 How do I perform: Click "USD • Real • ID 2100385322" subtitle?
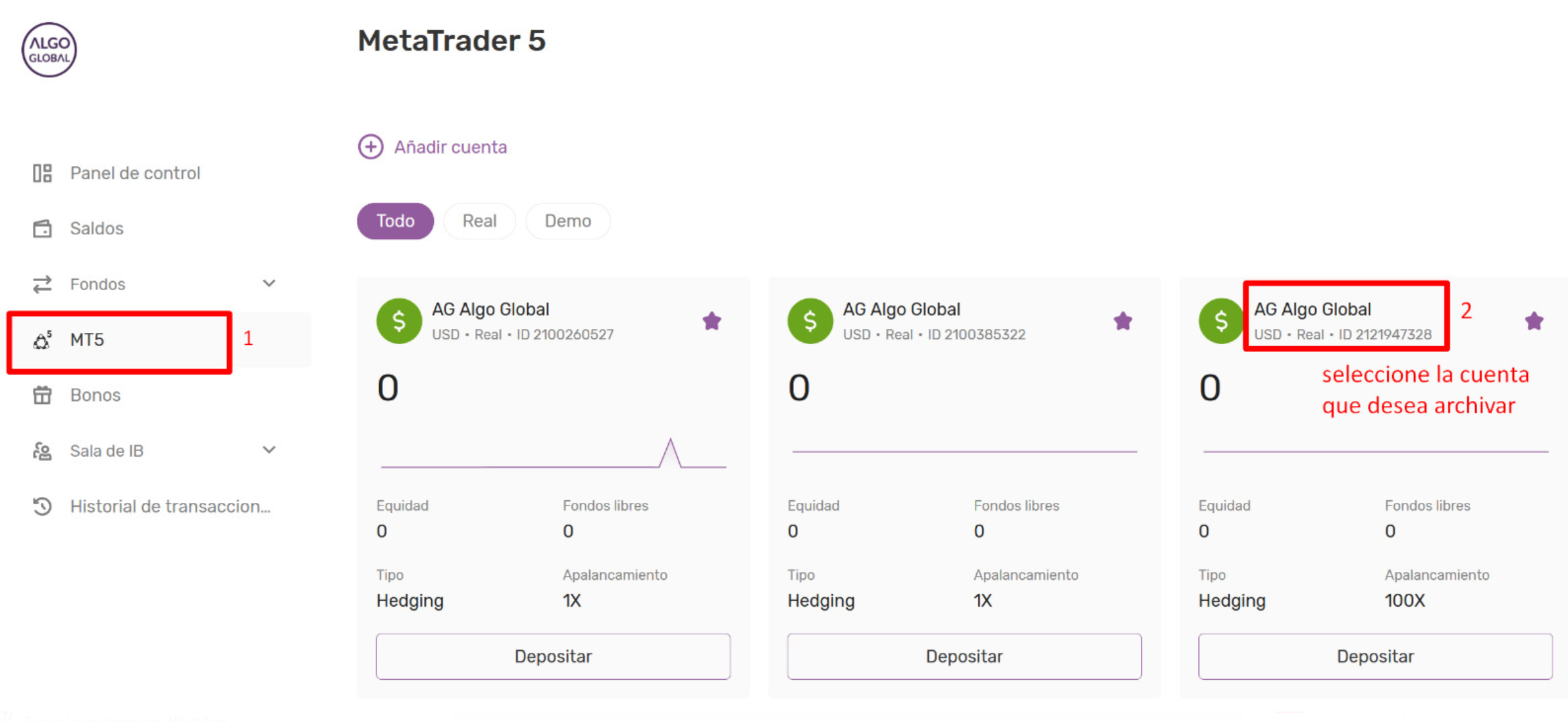point(934,334)
